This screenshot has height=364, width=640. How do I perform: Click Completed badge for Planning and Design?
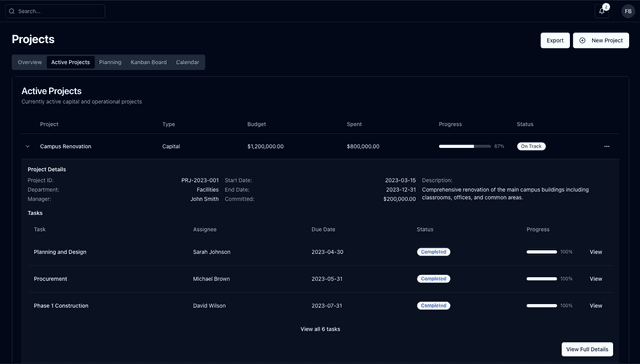tap(433, 252)
